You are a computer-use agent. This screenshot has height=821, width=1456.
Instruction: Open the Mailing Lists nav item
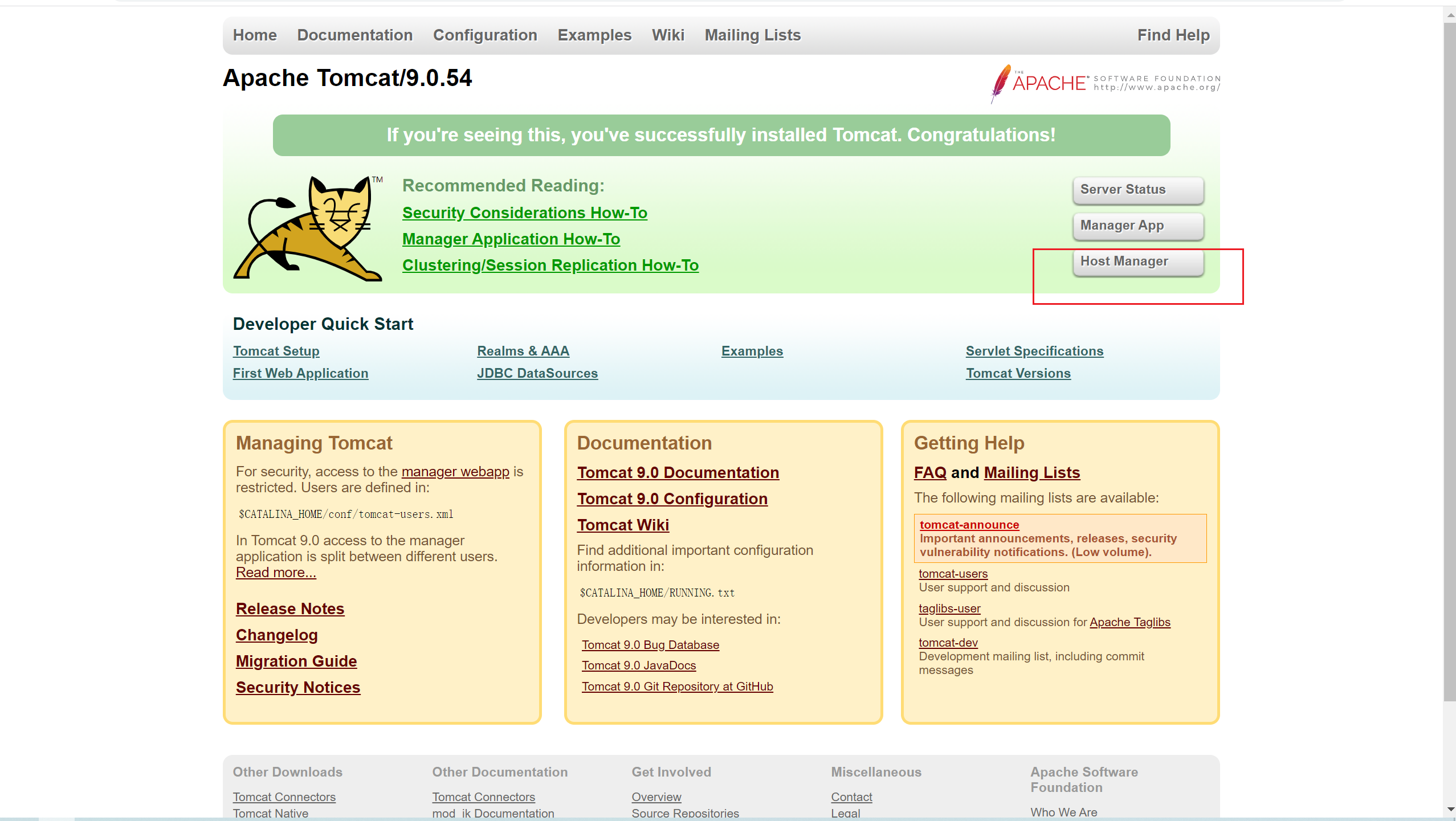click(x=752, y=35)
